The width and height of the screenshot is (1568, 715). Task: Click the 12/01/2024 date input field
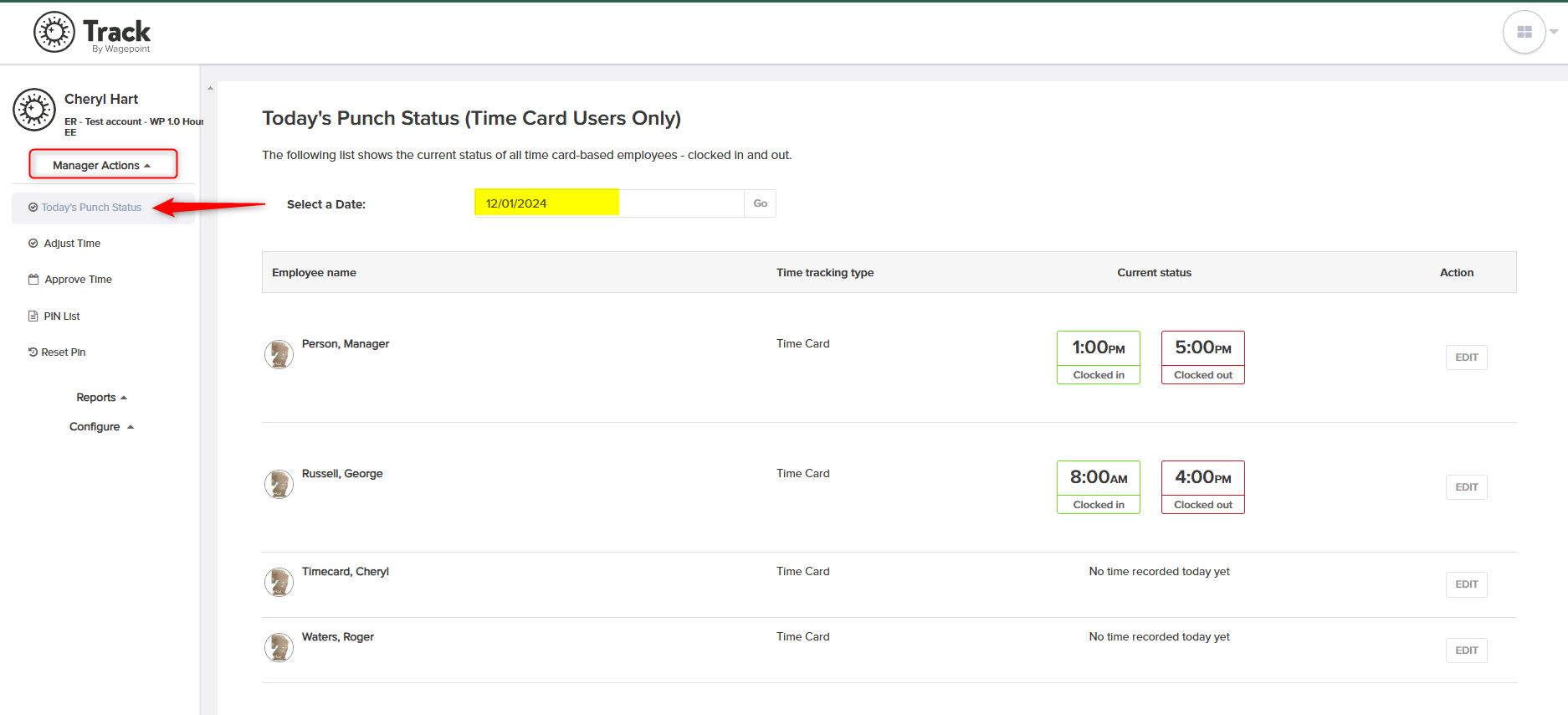(x=609, y=203)
